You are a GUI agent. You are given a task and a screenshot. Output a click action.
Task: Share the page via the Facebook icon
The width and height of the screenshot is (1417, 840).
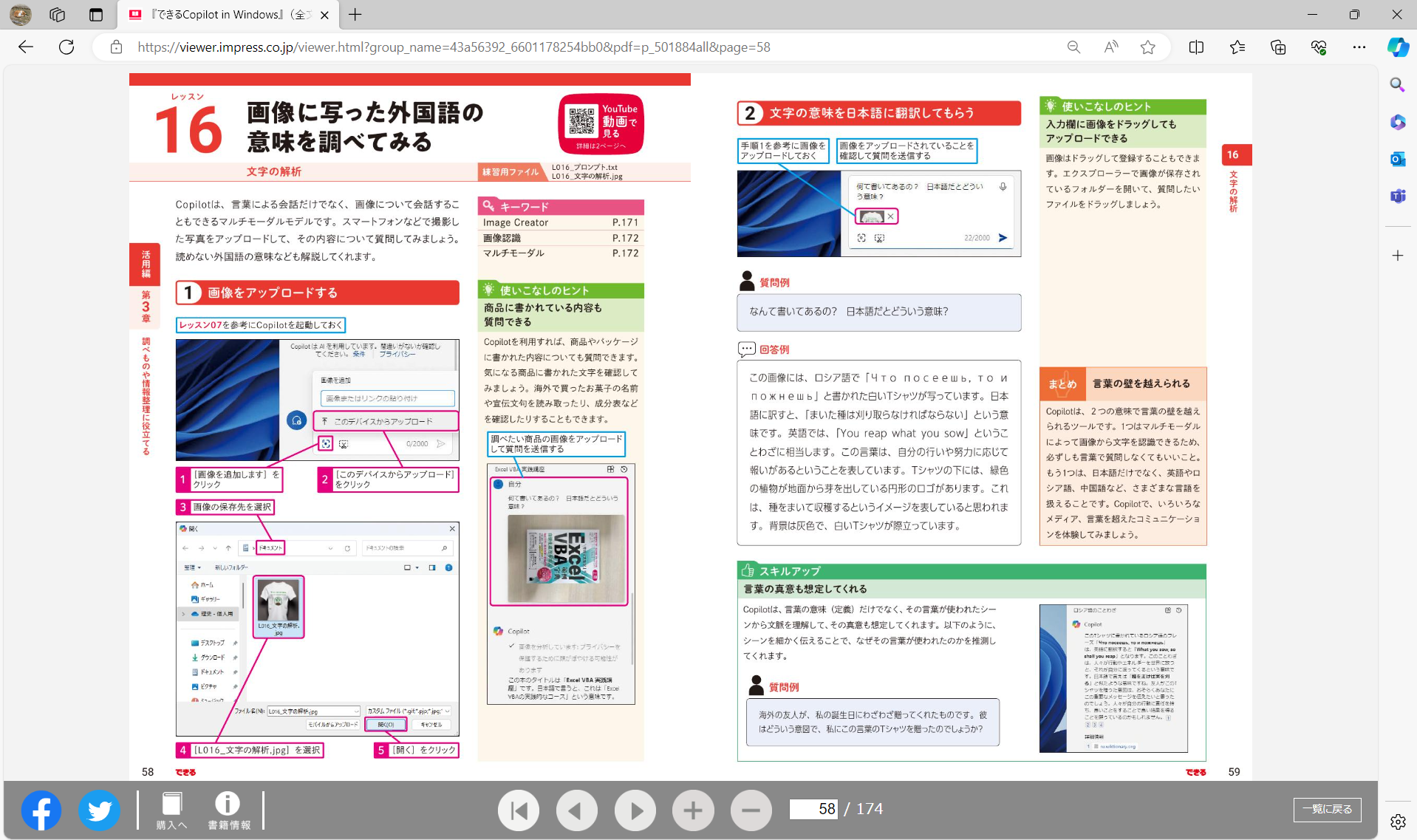[x=41, y=810]
